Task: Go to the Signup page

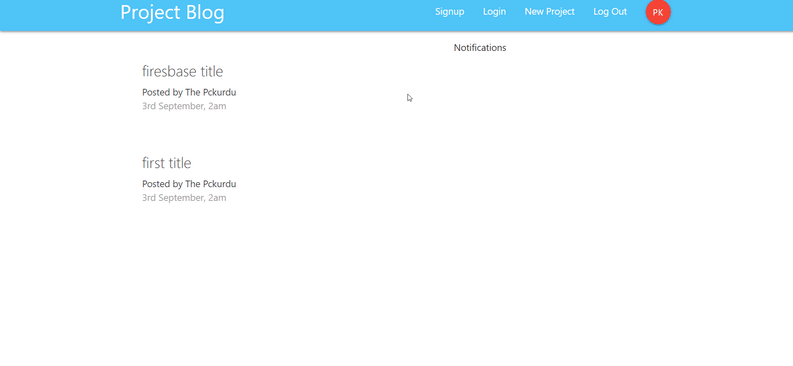Action: tap(450, 12)
